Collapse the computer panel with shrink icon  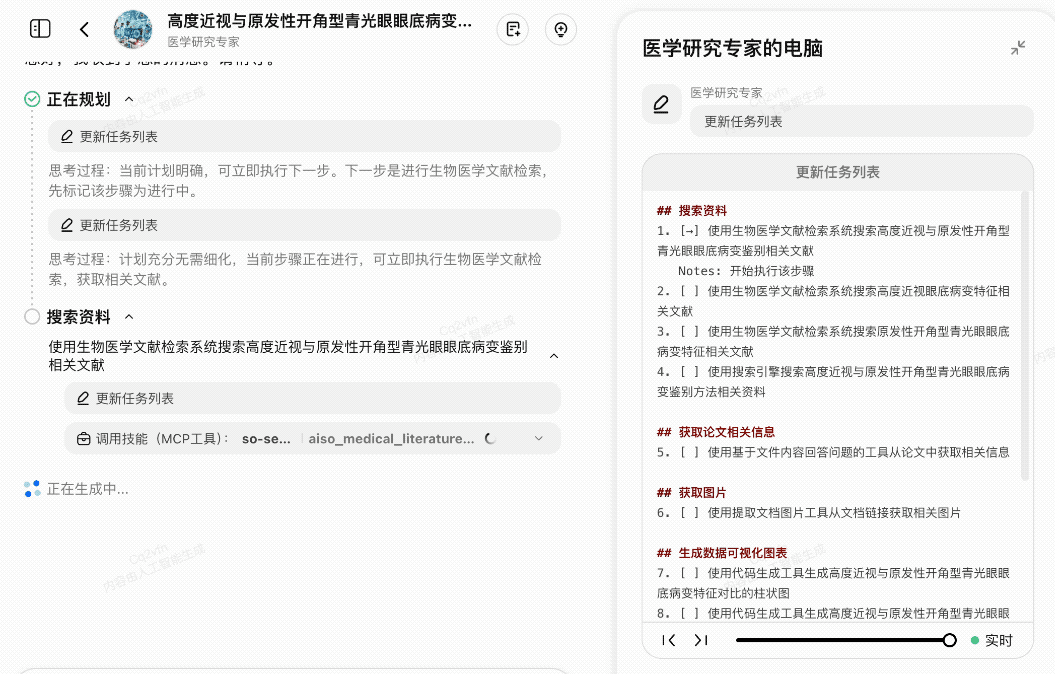pos(1018,48)
